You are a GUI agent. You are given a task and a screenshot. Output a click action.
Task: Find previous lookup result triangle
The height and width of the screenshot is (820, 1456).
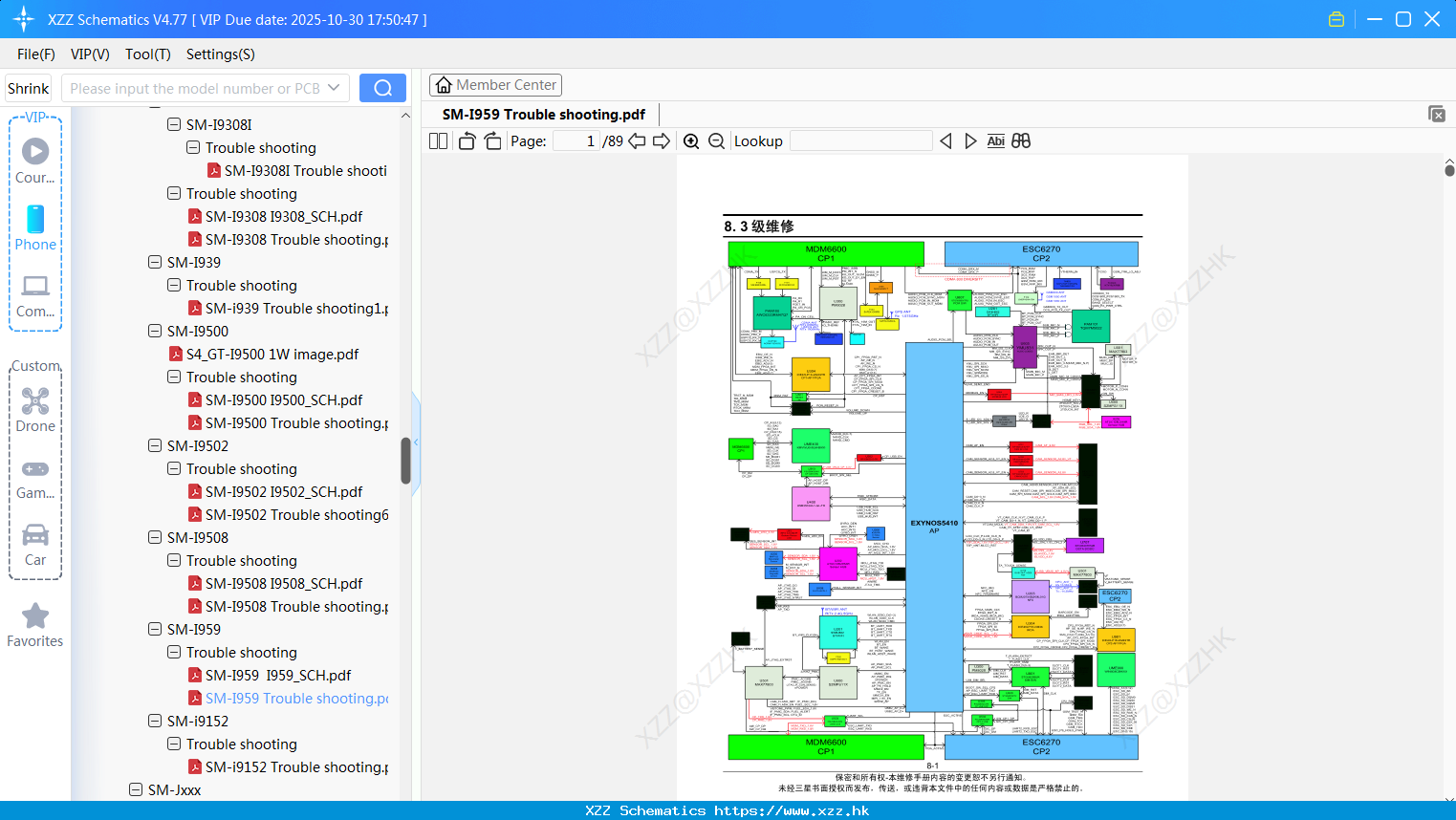point(945,141)
